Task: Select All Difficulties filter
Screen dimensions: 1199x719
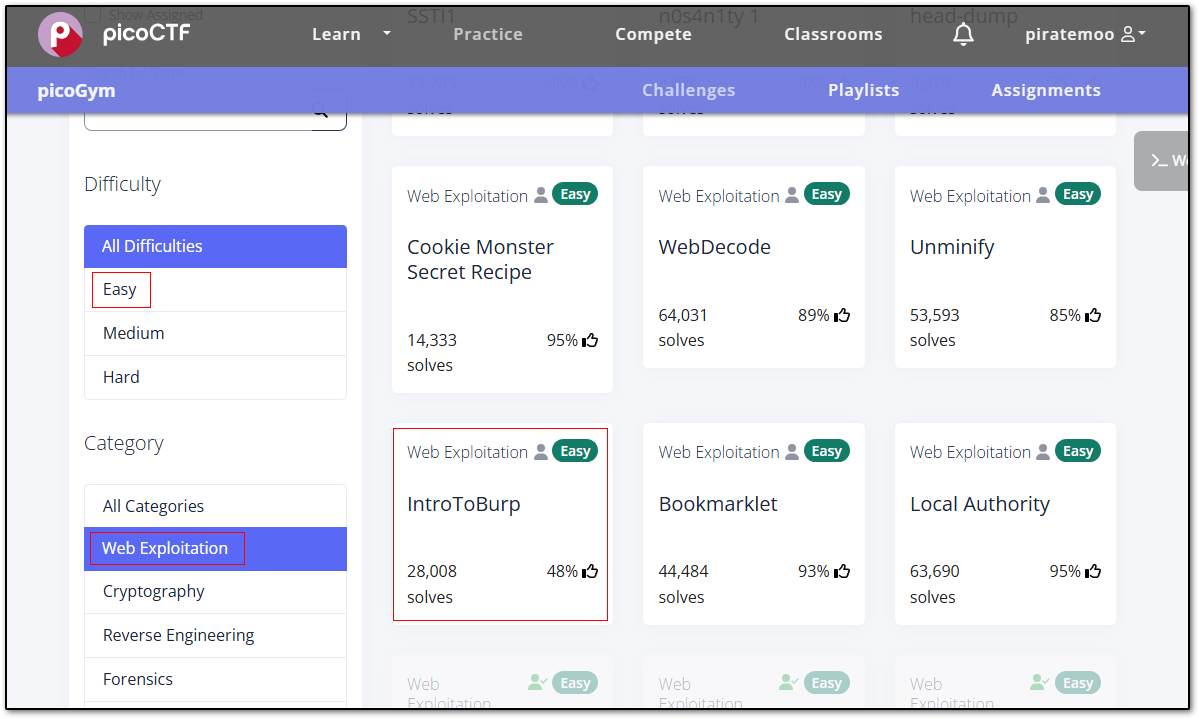Action: [x=216, y=246]
